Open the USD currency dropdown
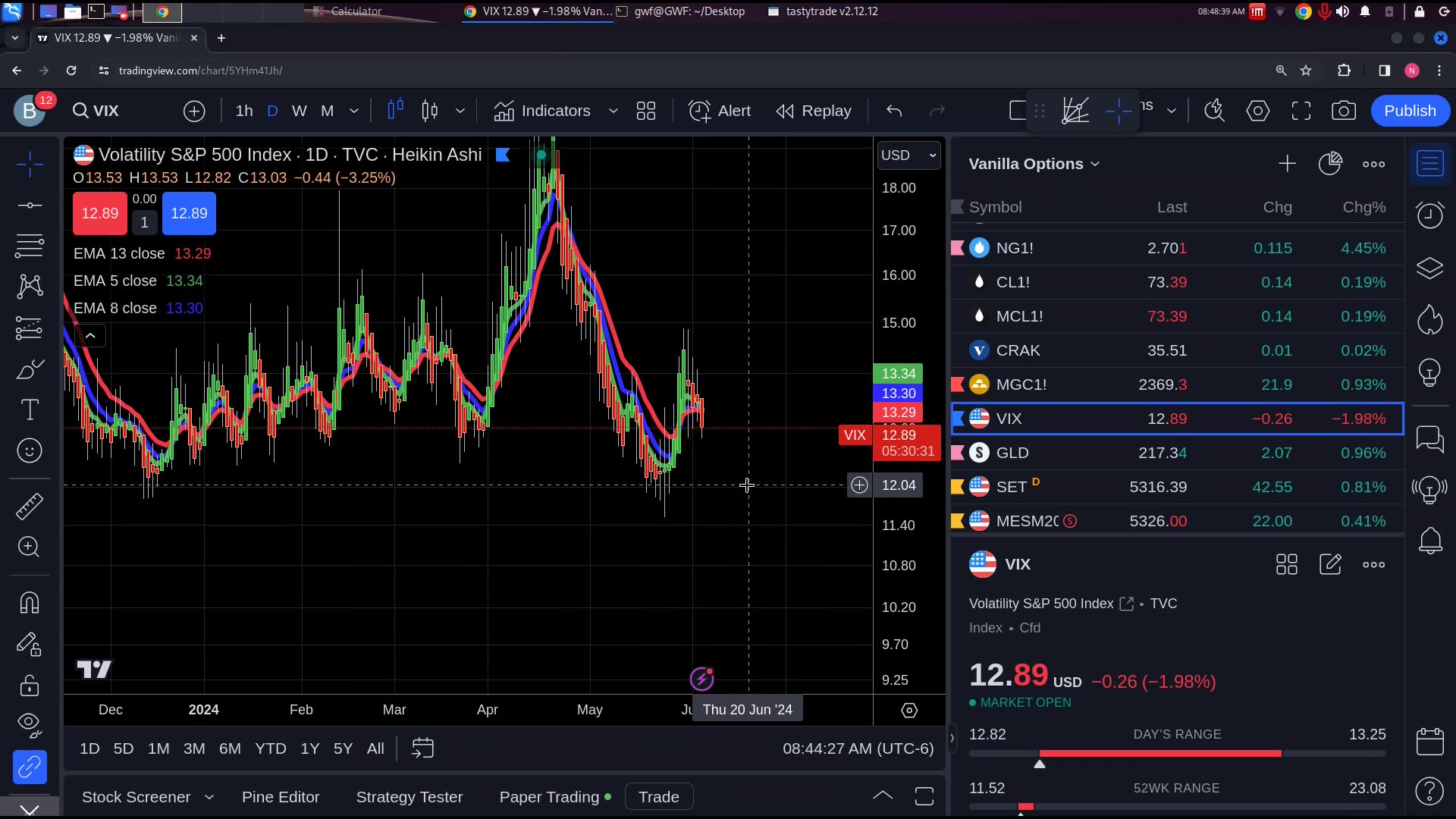The width and height of the screenshot is (1456, 819). point(908,155)
